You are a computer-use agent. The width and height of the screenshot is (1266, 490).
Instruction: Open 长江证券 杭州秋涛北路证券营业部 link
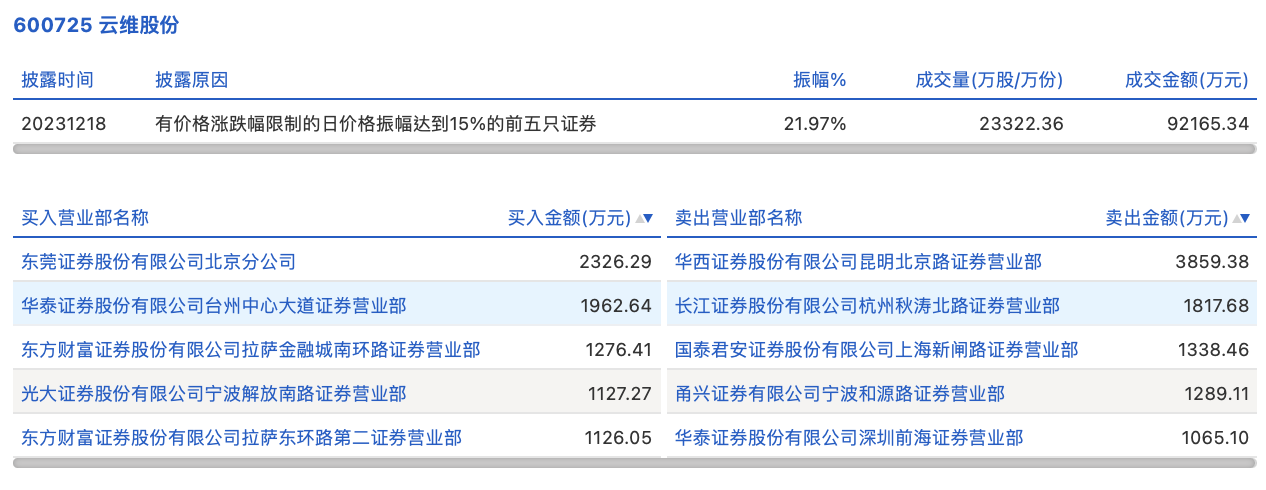point(867,306)
